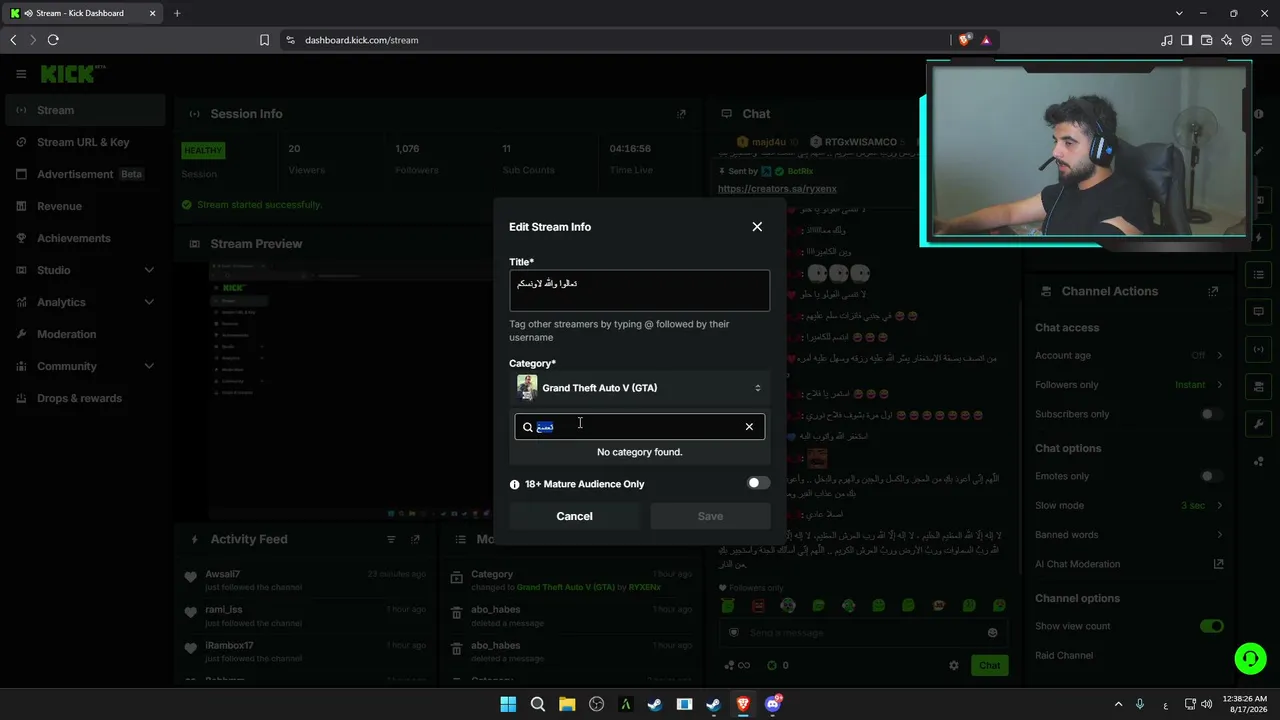The image size is (1280, 720).
Task: Open Windows Start menu
Action: (508, 704)
